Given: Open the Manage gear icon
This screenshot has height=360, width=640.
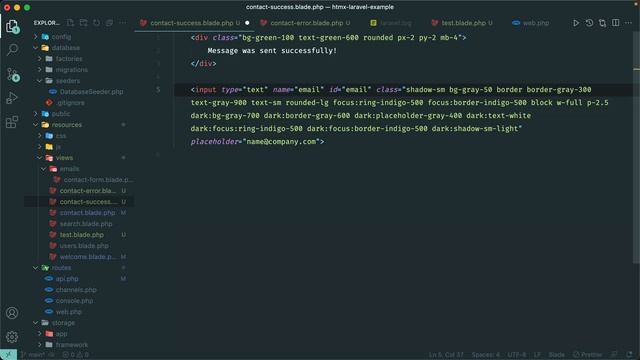Looking at the screenshot, I should coord(12,336).
